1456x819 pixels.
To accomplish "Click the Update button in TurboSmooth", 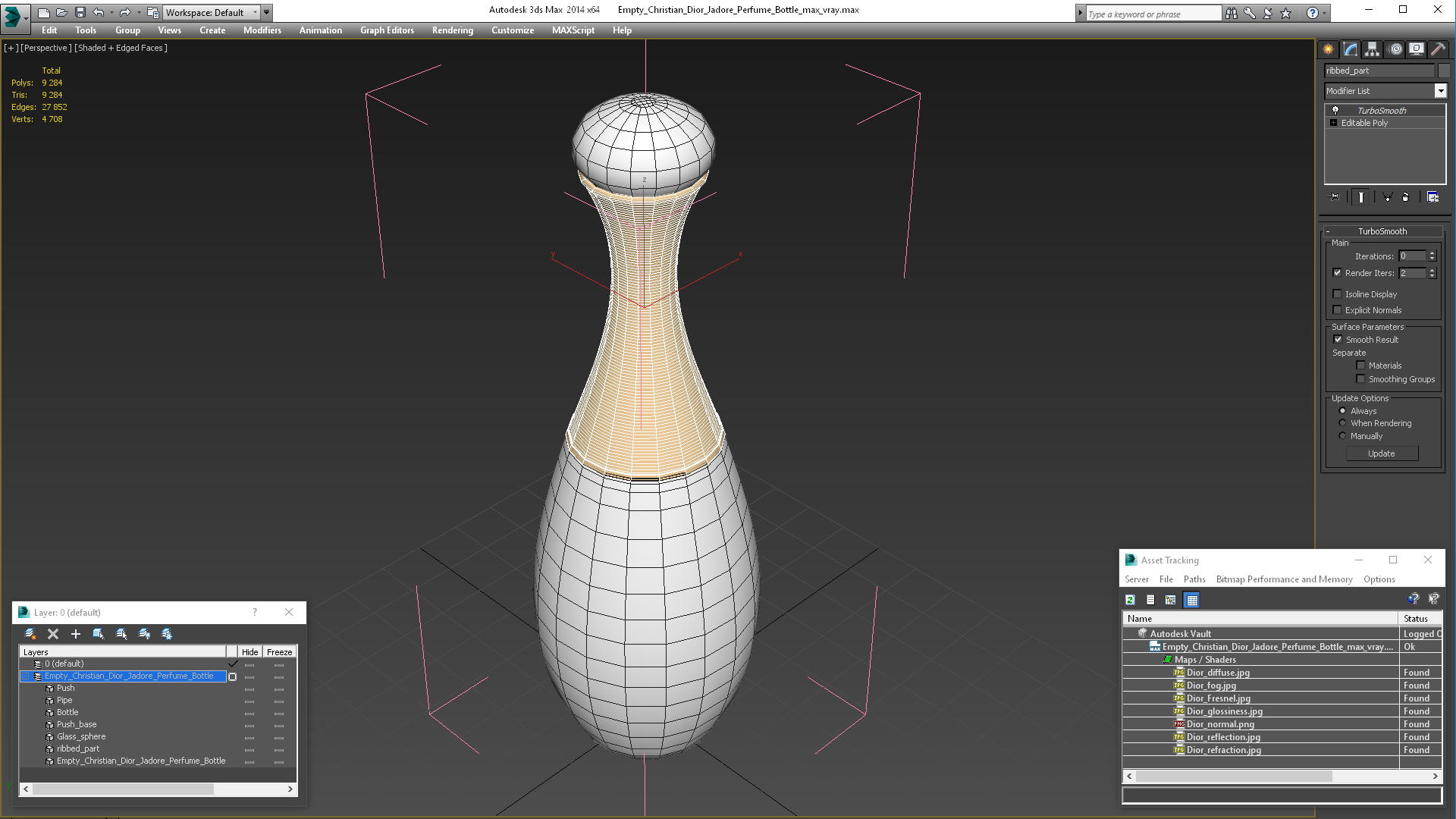I will pos(1381,453).
